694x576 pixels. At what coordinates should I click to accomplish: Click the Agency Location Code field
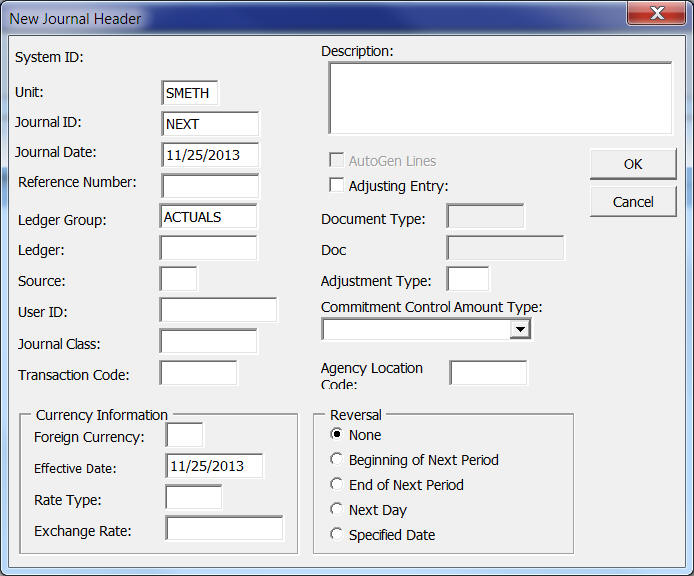point(488,373)
